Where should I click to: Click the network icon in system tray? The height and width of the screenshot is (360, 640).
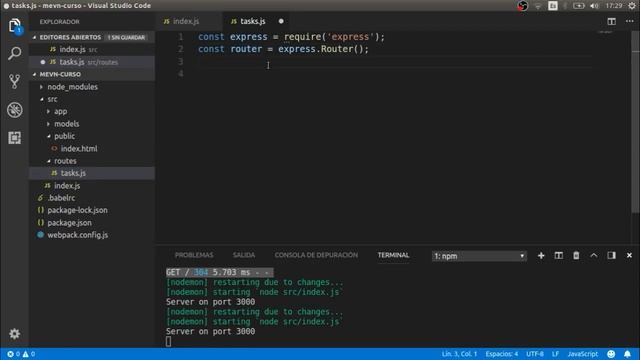tap(538, 6)
